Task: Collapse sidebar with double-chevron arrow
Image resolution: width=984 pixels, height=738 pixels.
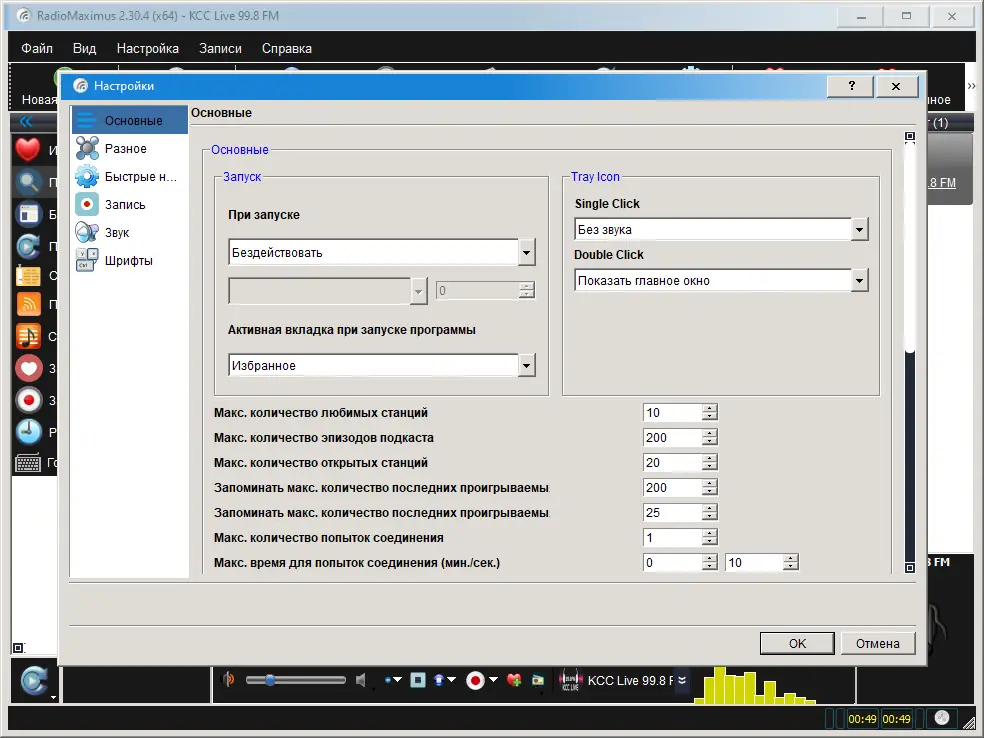Action: (26, 122)
